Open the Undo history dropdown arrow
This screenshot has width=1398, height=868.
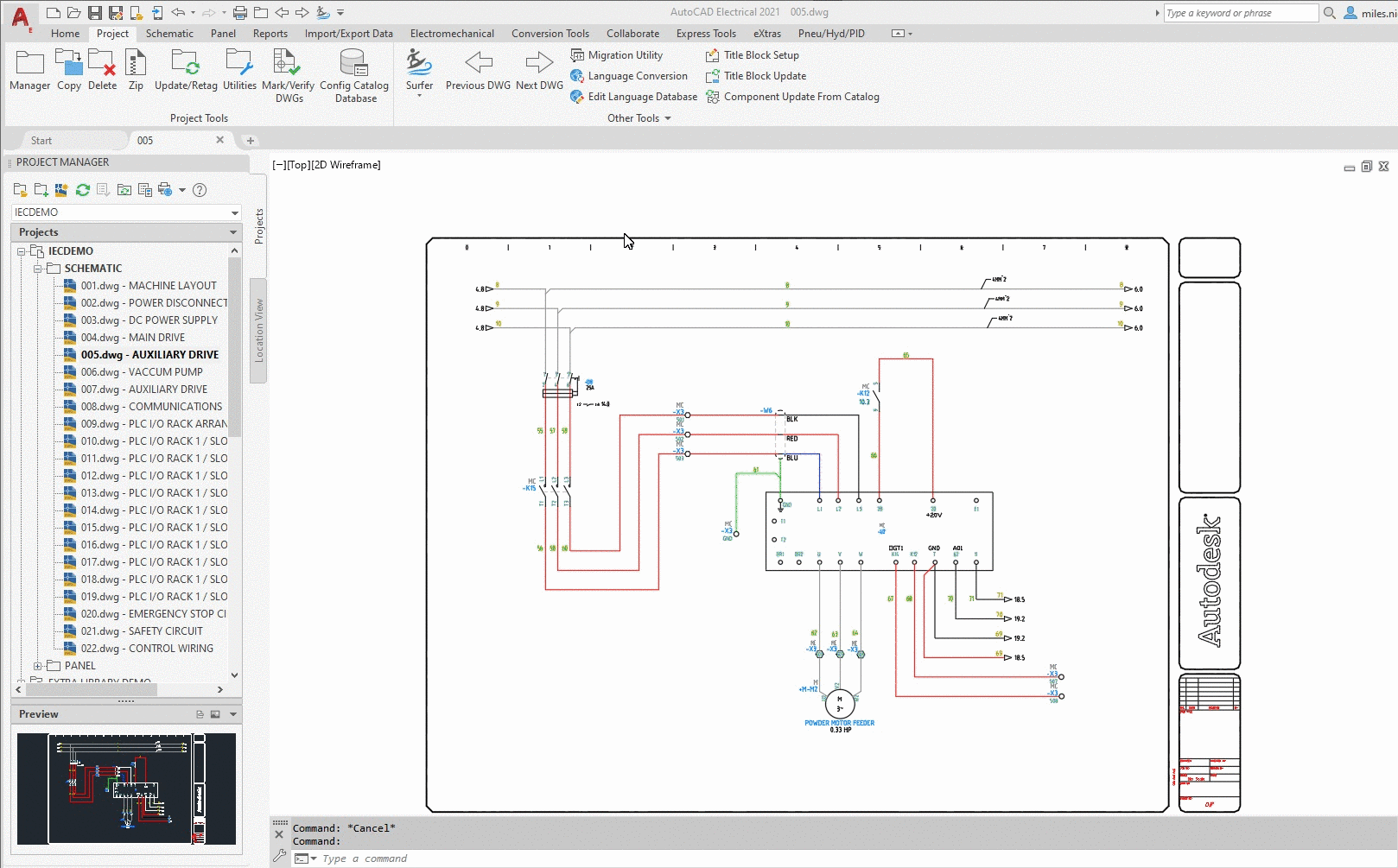tap(192, 12)
